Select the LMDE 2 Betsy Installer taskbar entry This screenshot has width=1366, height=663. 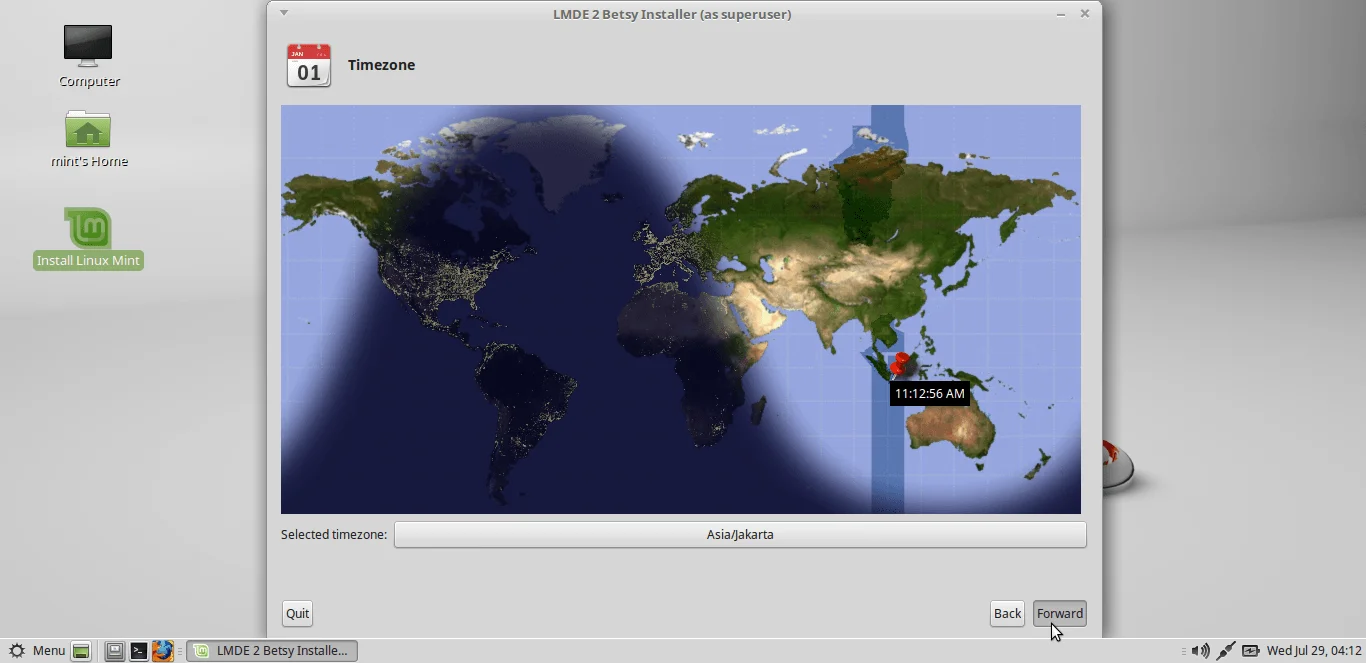pyautogui.click(x=271, y=650)
